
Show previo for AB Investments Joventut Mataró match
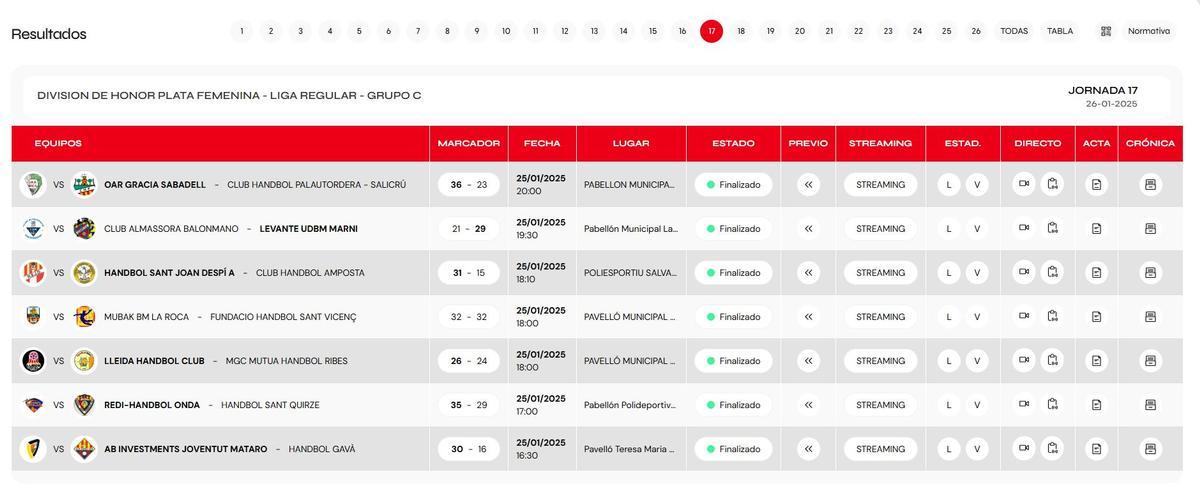point(808,449)
